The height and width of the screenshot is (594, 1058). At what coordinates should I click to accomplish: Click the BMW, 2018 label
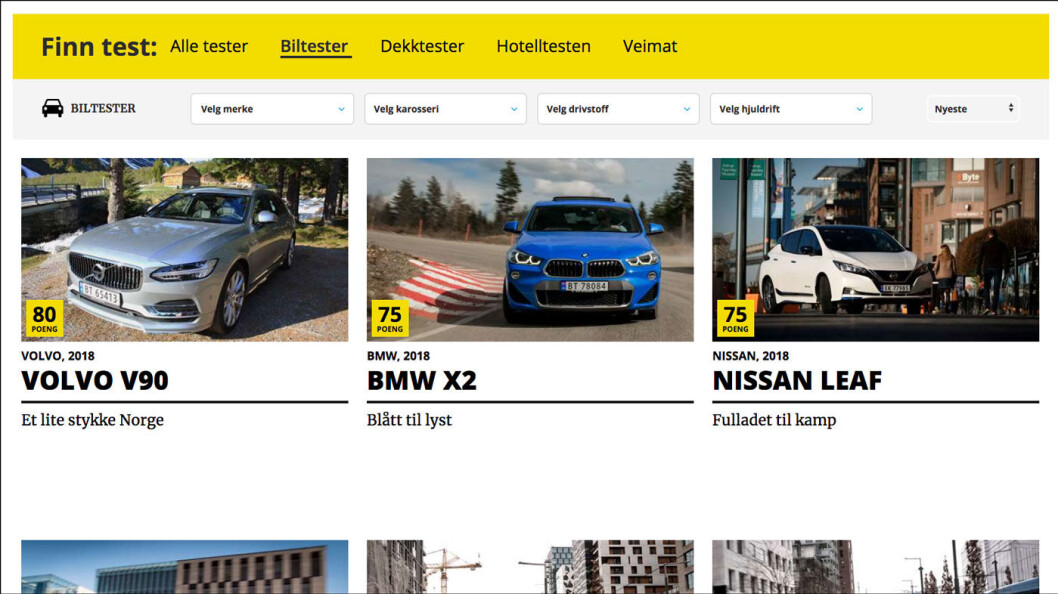[x=398, y=356]
